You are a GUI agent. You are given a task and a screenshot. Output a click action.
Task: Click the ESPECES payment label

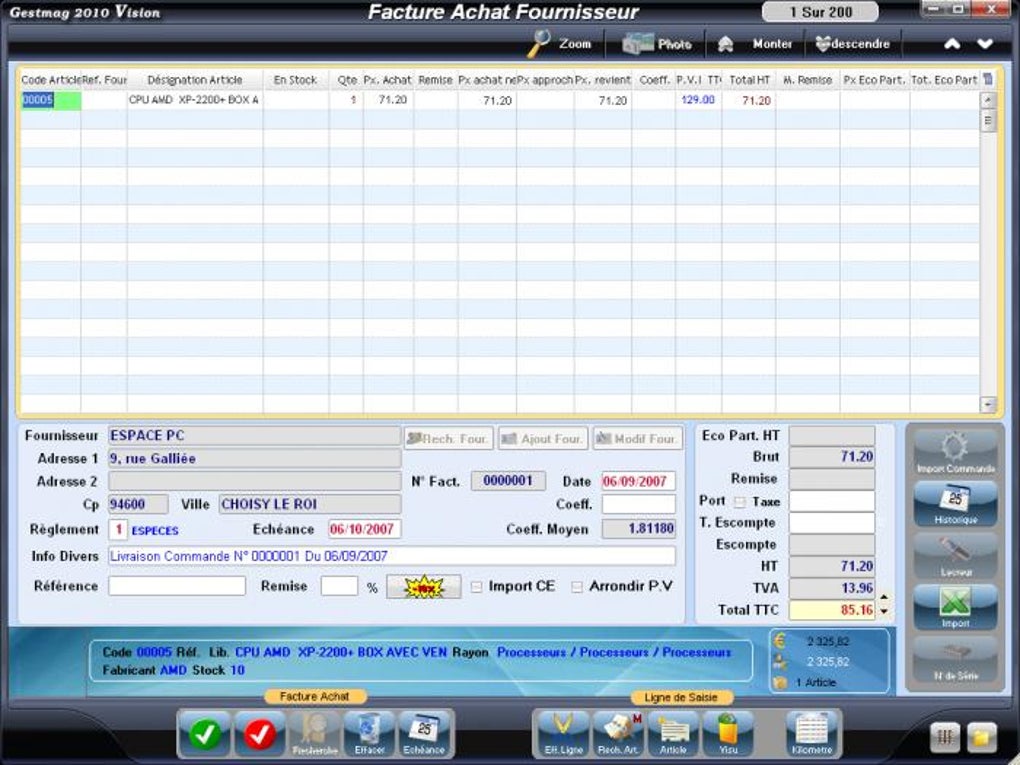tap(155, 530)
